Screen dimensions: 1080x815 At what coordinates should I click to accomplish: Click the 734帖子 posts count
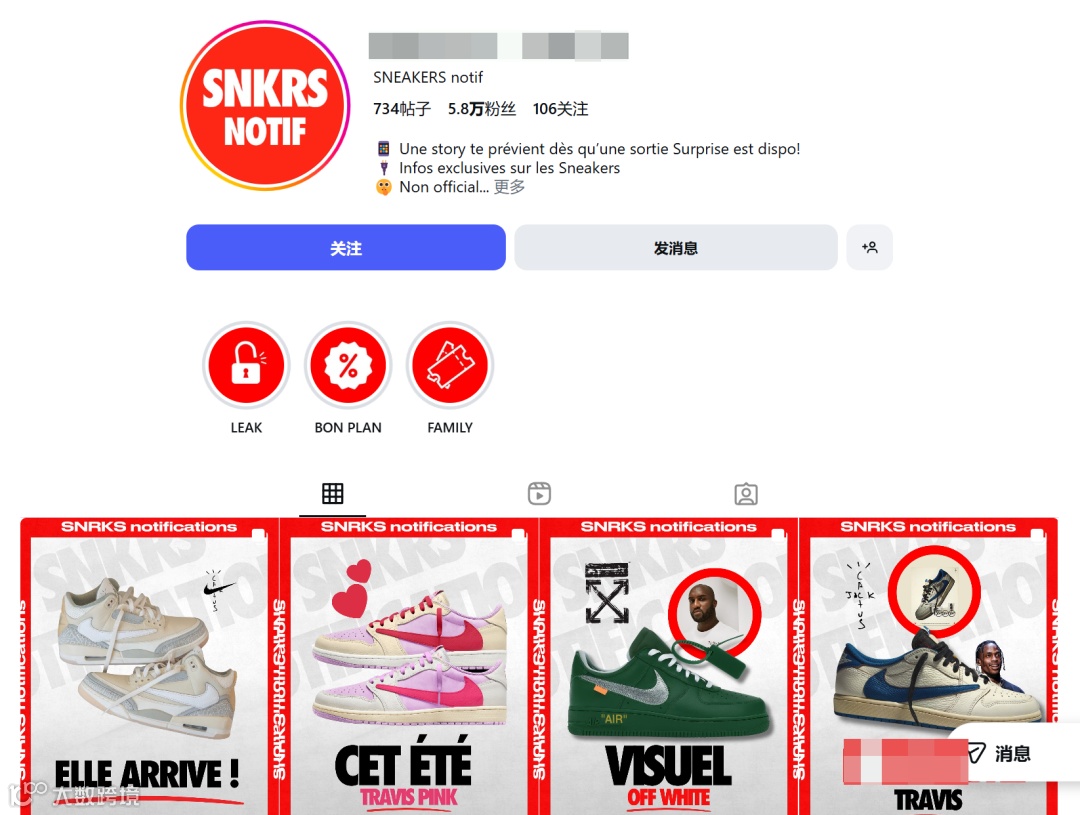coord(402,109)
